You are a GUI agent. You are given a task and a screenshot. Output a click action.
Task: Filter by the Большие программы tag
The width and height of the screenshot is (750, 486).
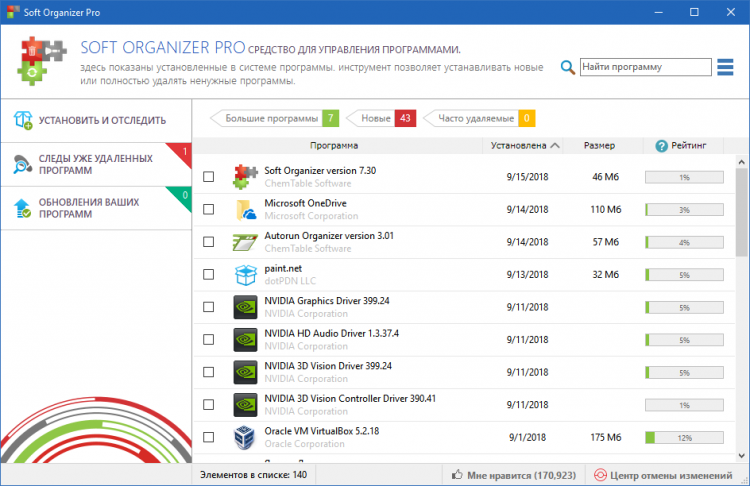(x=275, y=118)
